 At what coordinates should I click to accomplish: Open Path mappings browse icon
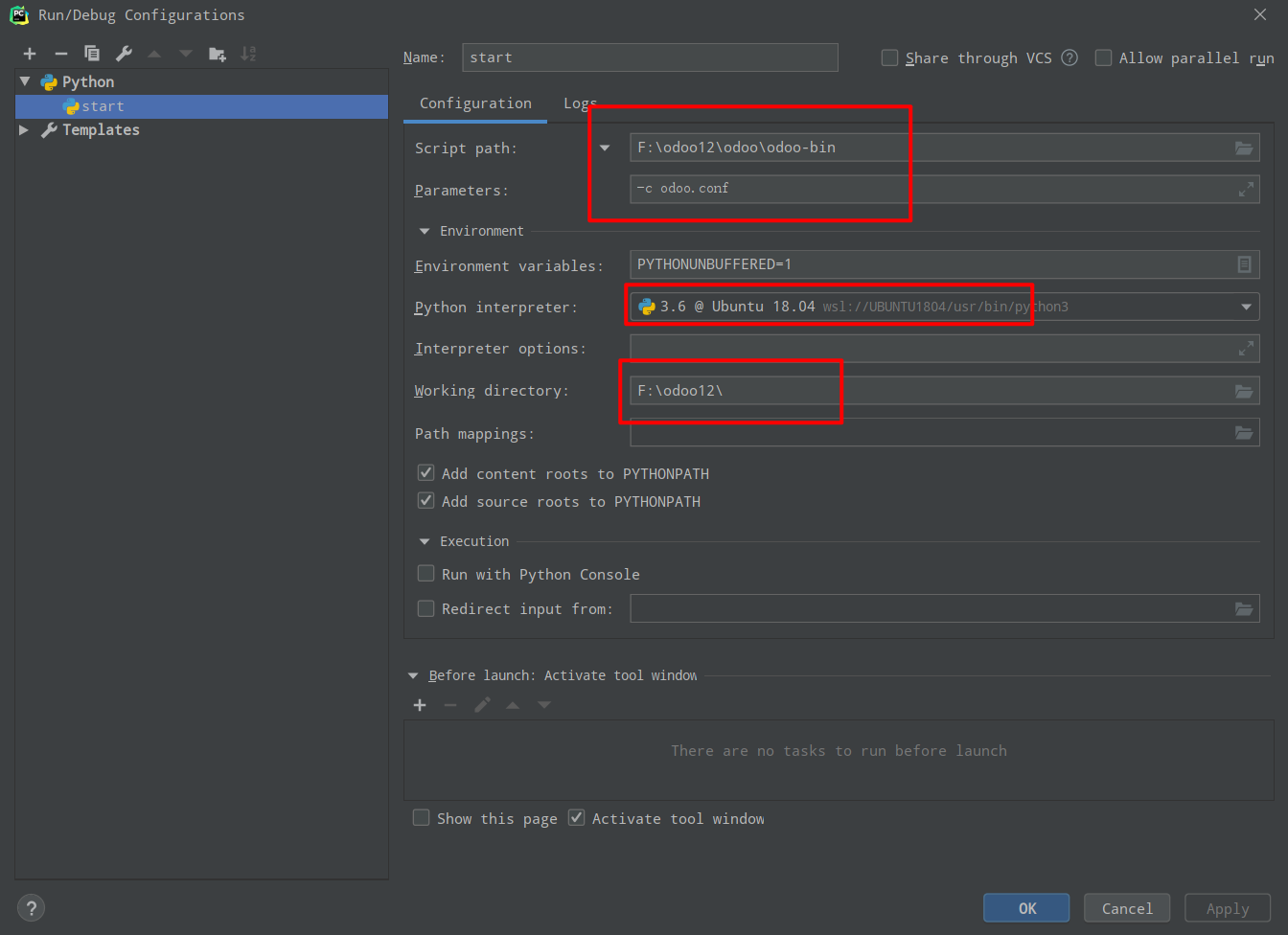[1244, 433]
